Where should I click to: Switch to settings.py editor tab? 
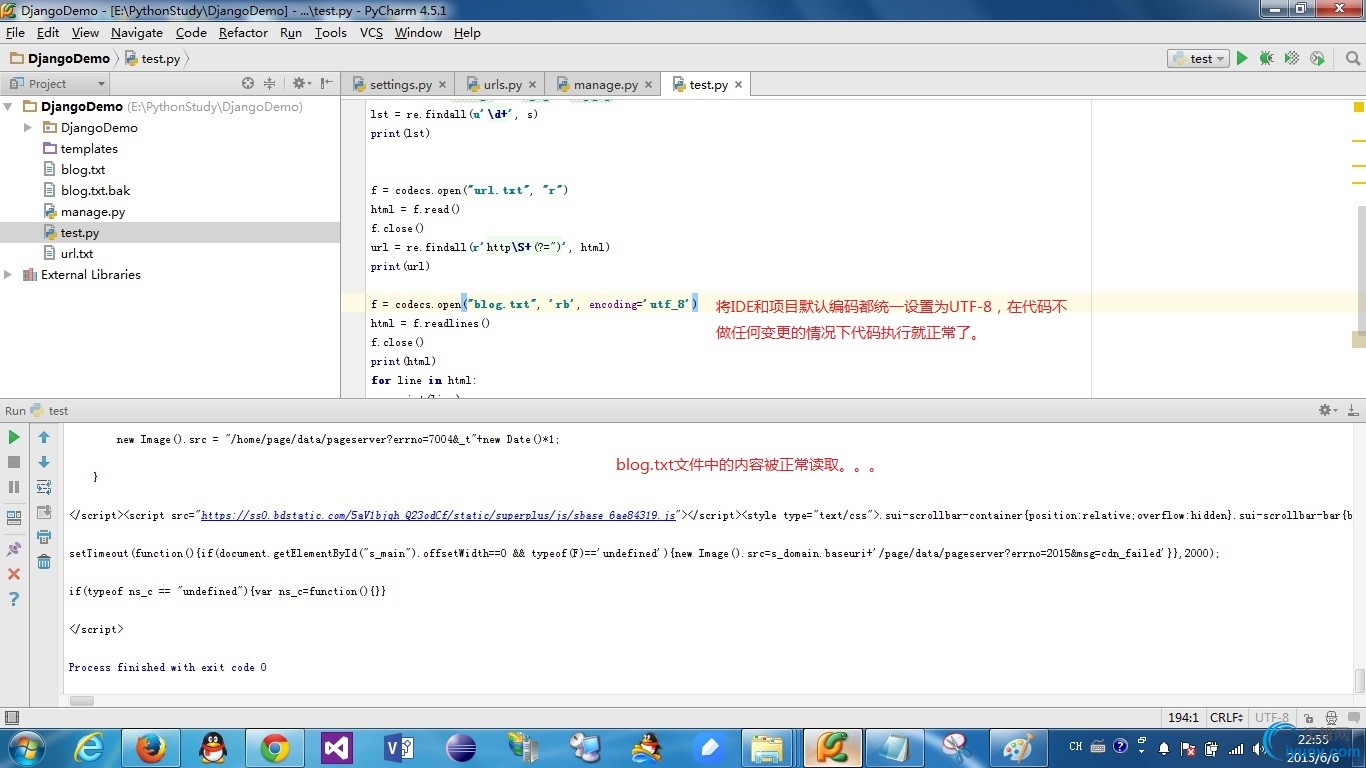(400, 85)
